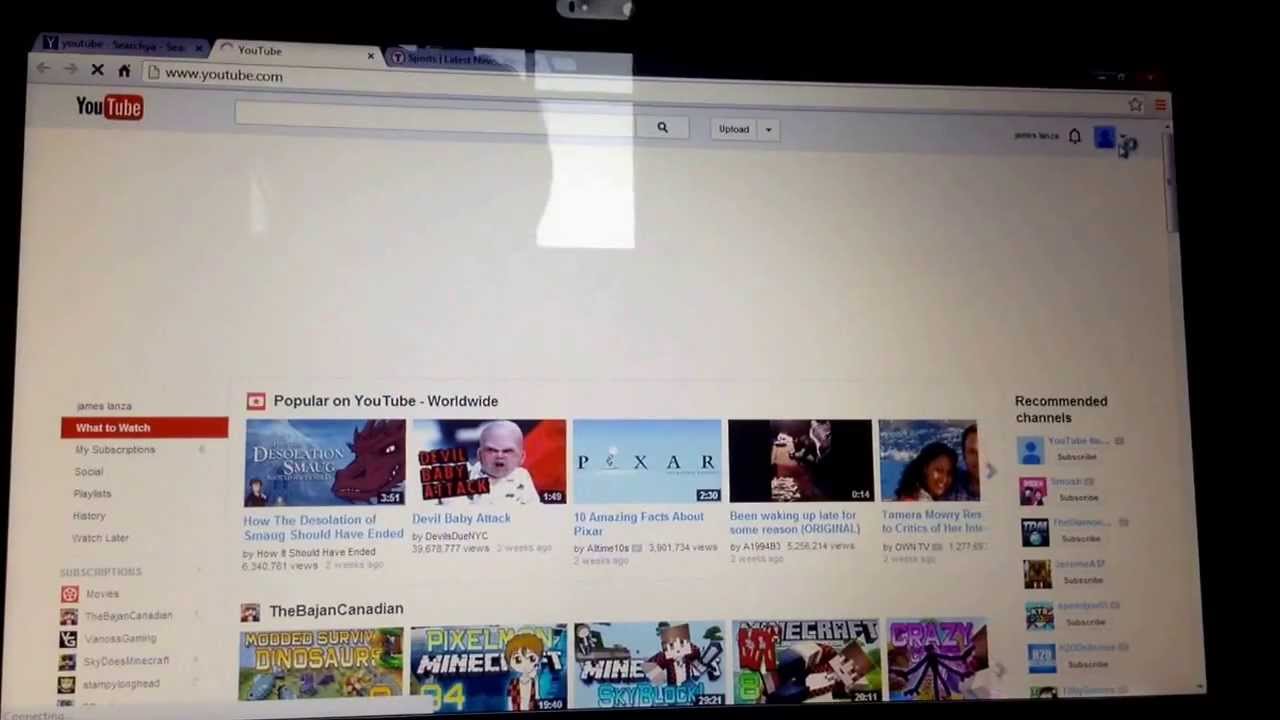The height and width of the screenshot is (720, 1280).
Task: Open 10 Amazing Facts About Pixar link
Action: (638, 524)
